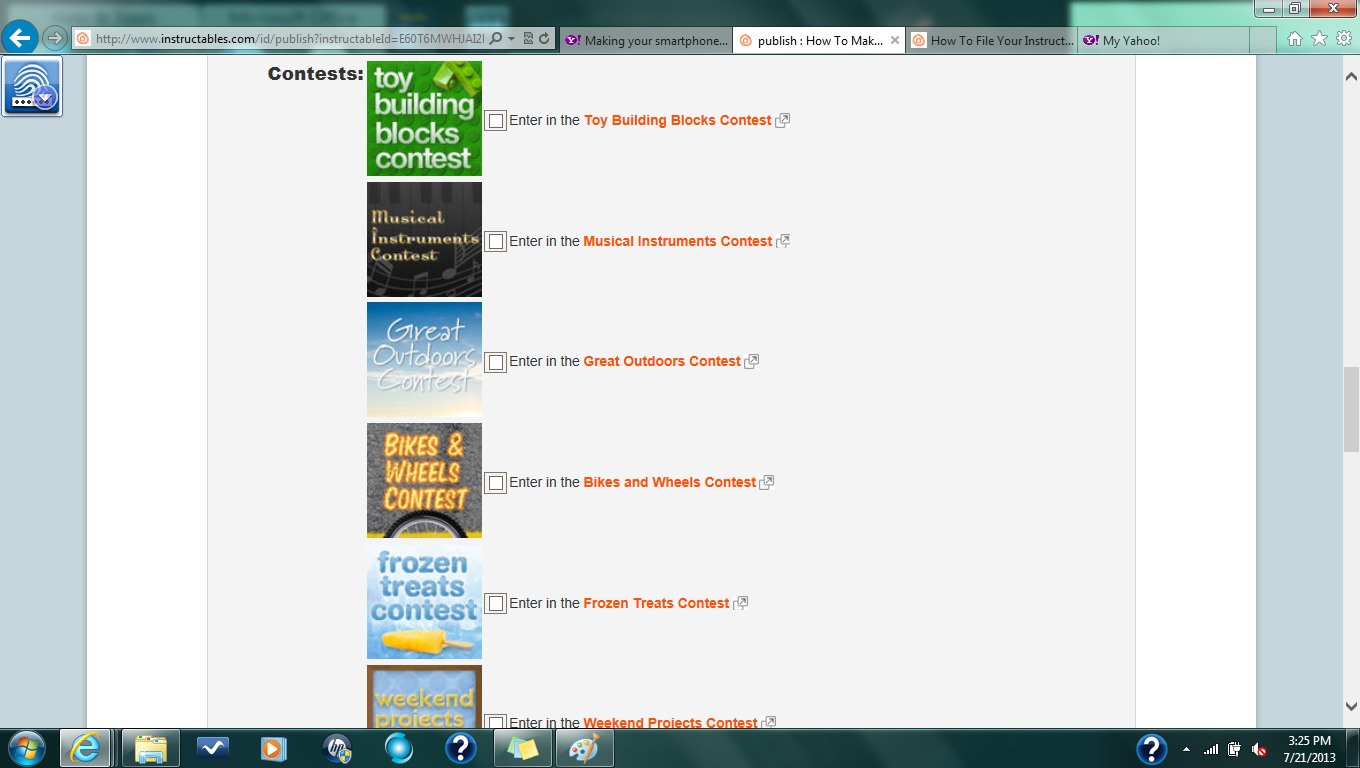
Task: Click the blue sphere taskbar icon
Action: pos(398,748)
